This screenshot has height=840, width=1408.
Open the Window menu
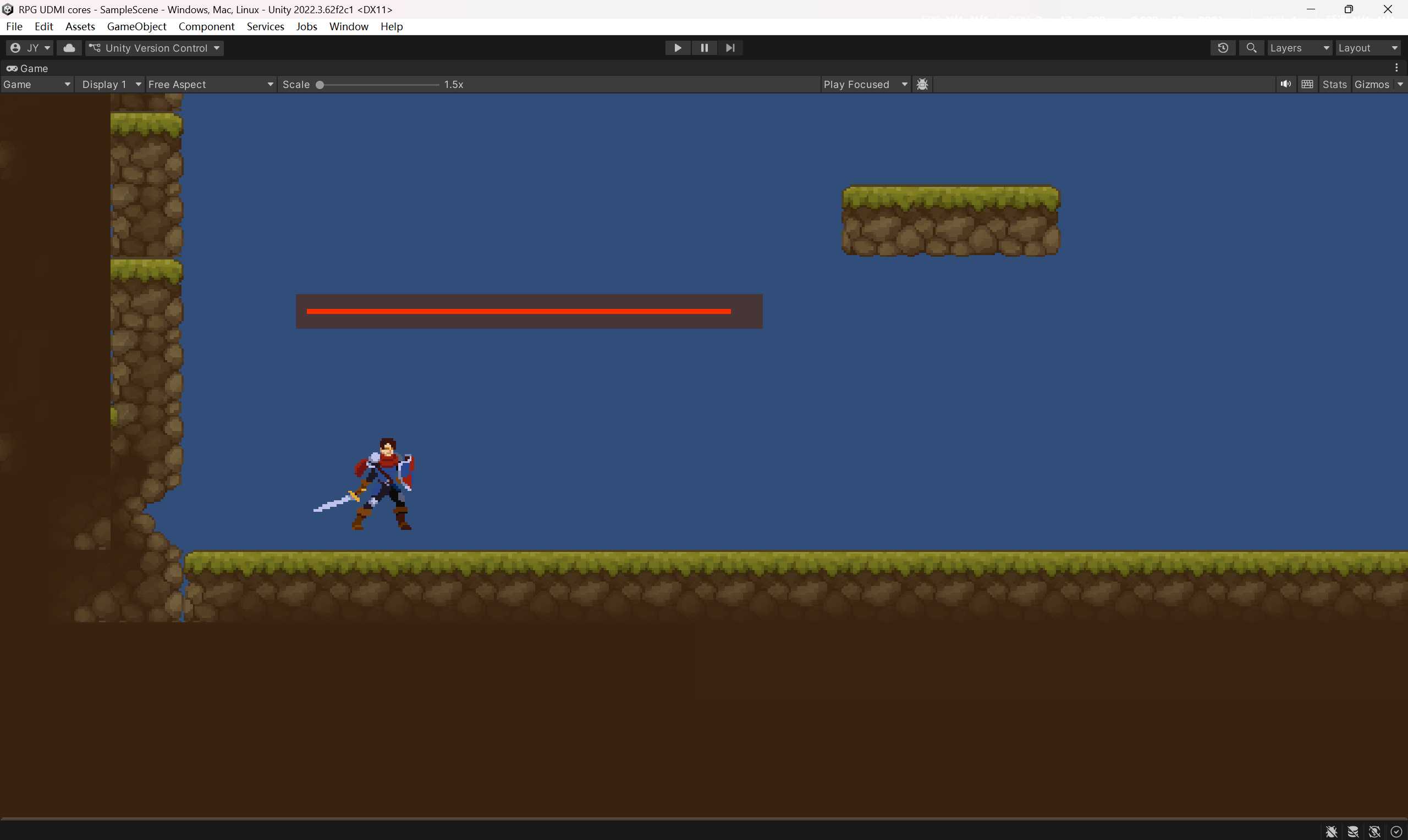[x=348, y=26]
